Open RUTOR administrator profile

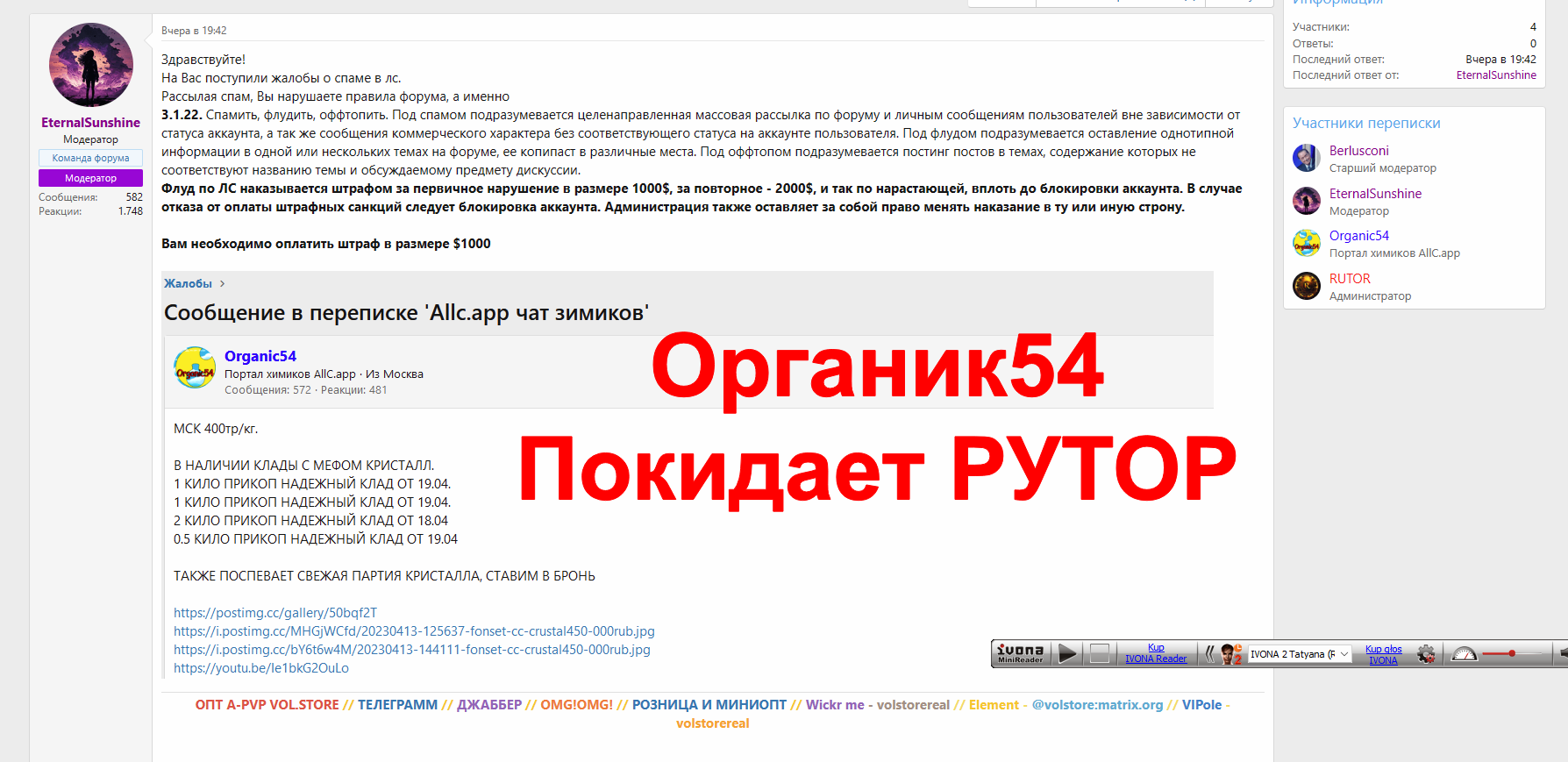pos(1349,279)
